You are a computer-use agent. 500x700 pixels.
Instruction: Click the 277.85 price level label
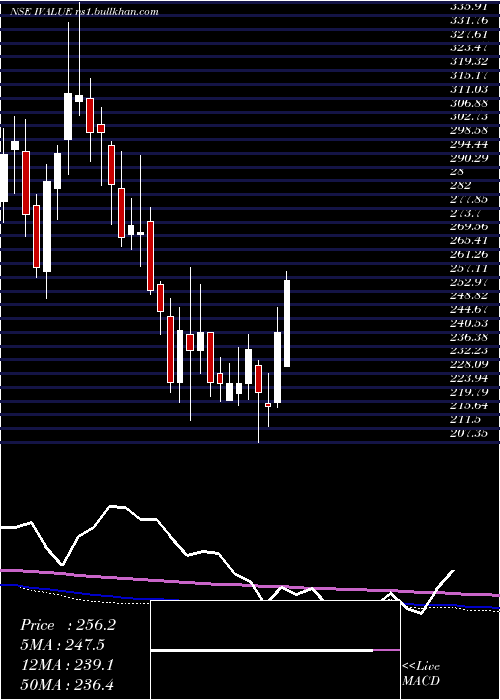[470, 199]
